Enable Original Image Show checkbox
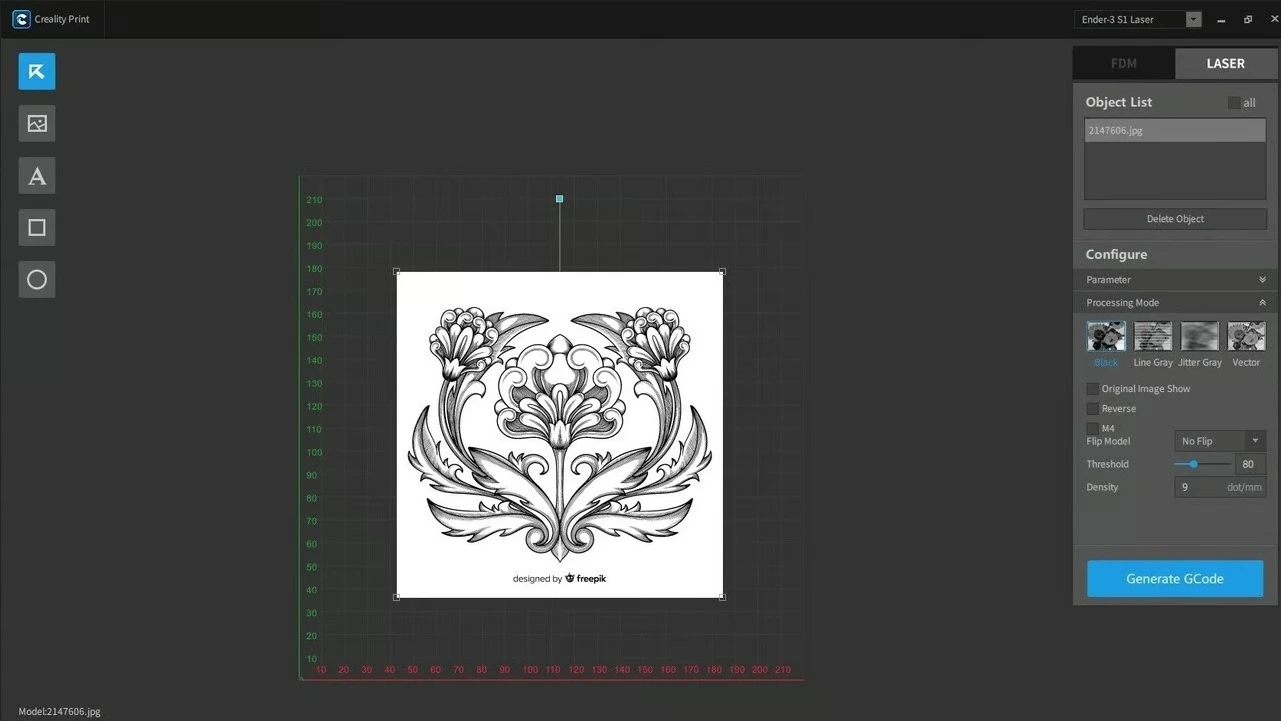1281x721 pixels. tap(1093, 389)
